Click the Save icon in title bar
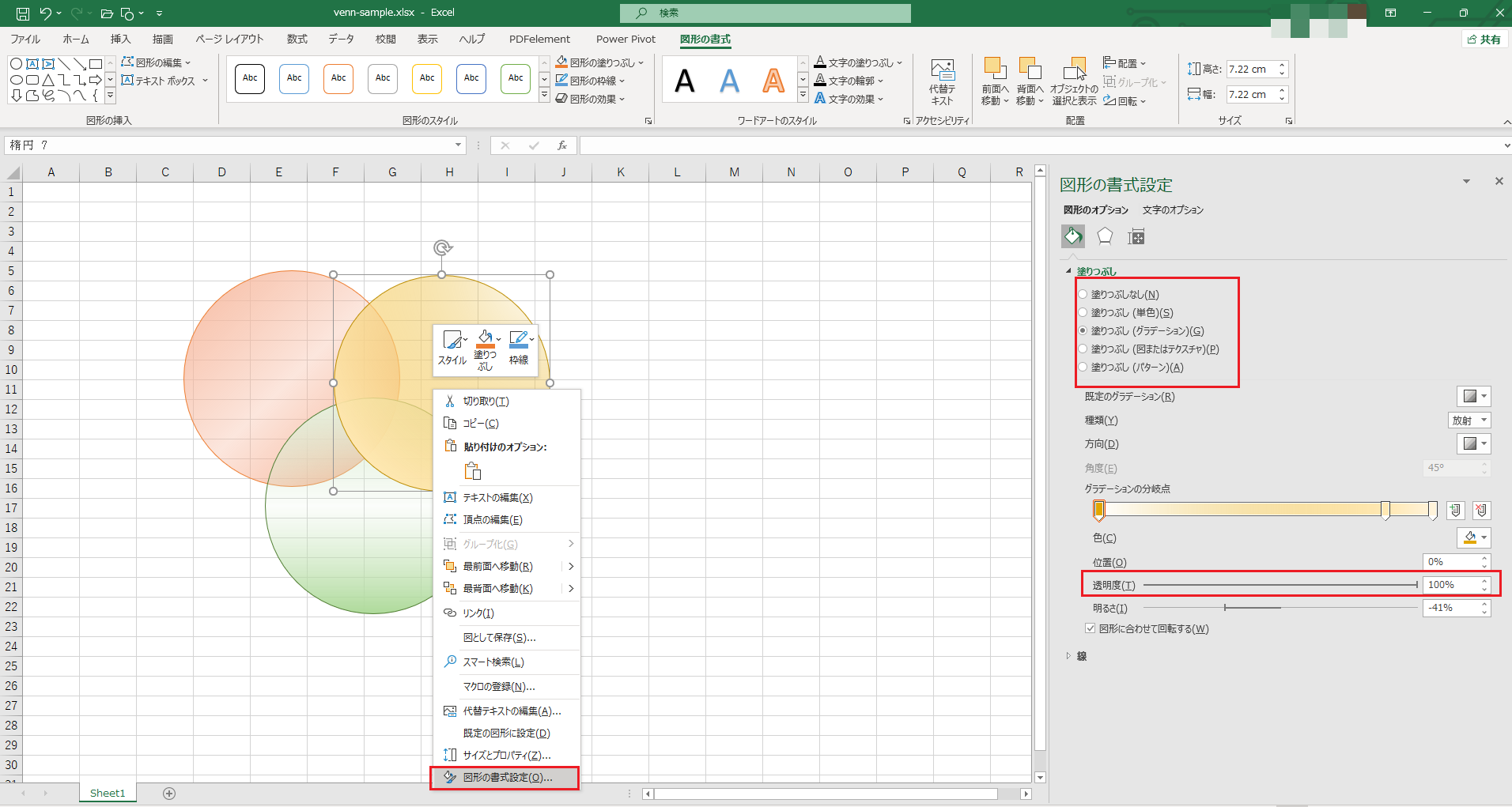The image size is (1512, 807). click(23, 13)
